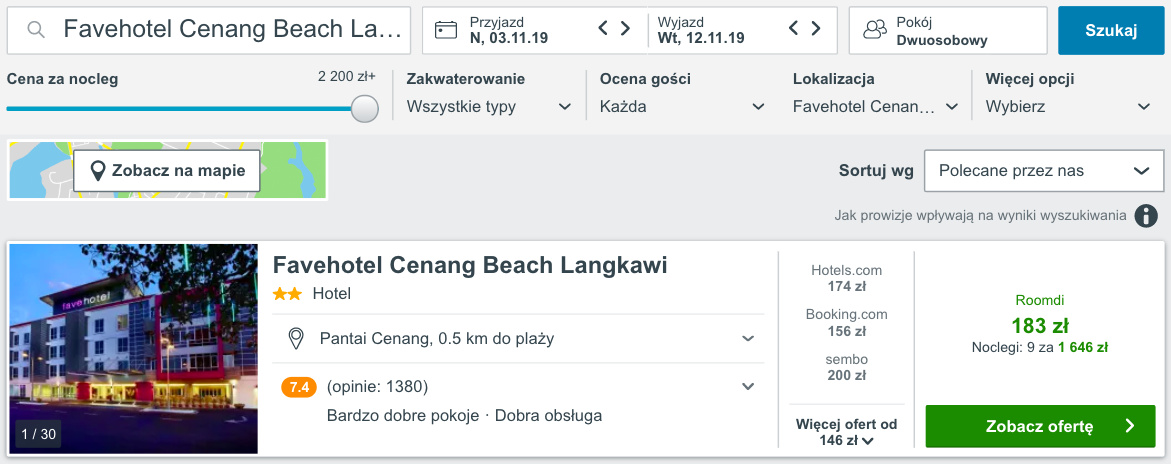Expand Więcej ofert od 146 zł

point(846,433)
